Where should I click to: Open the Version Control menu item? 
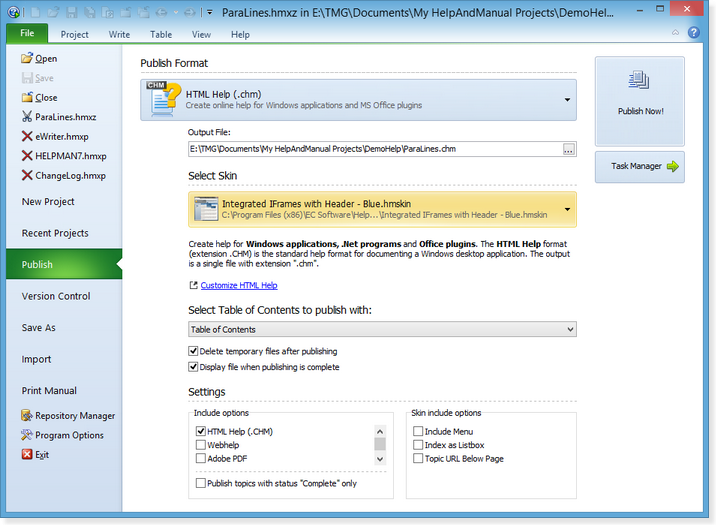pyautogui.click(x=56, y=297)
